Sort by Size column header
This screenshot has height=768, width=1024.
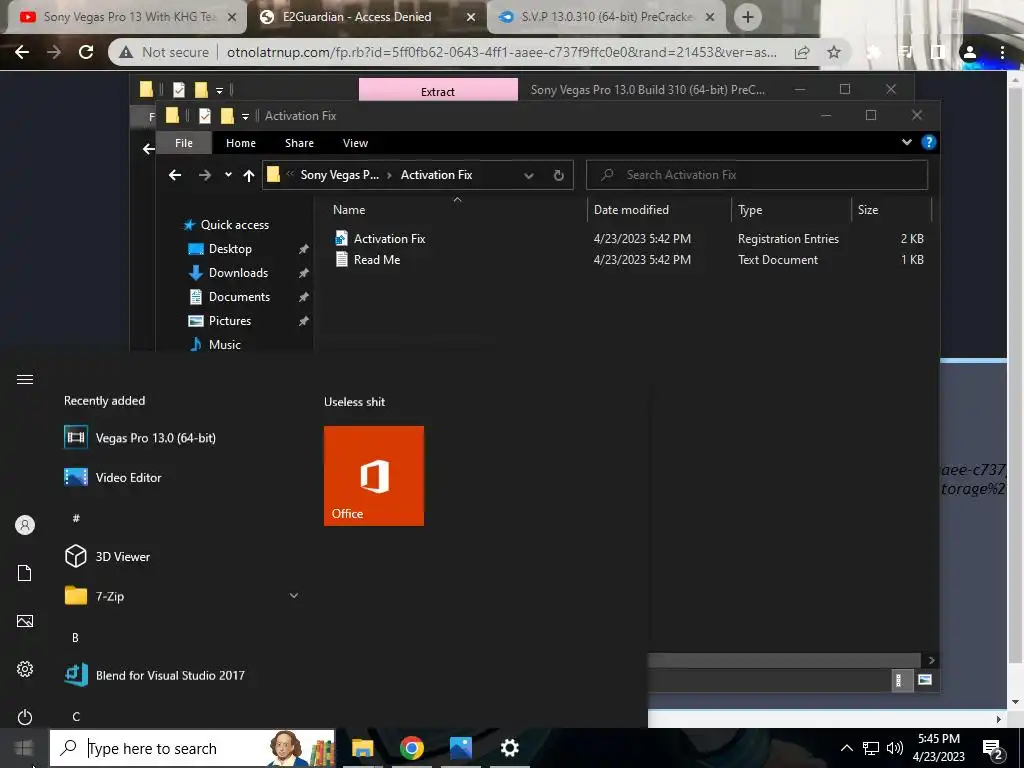pyautogui.click(x=867, y=210)
